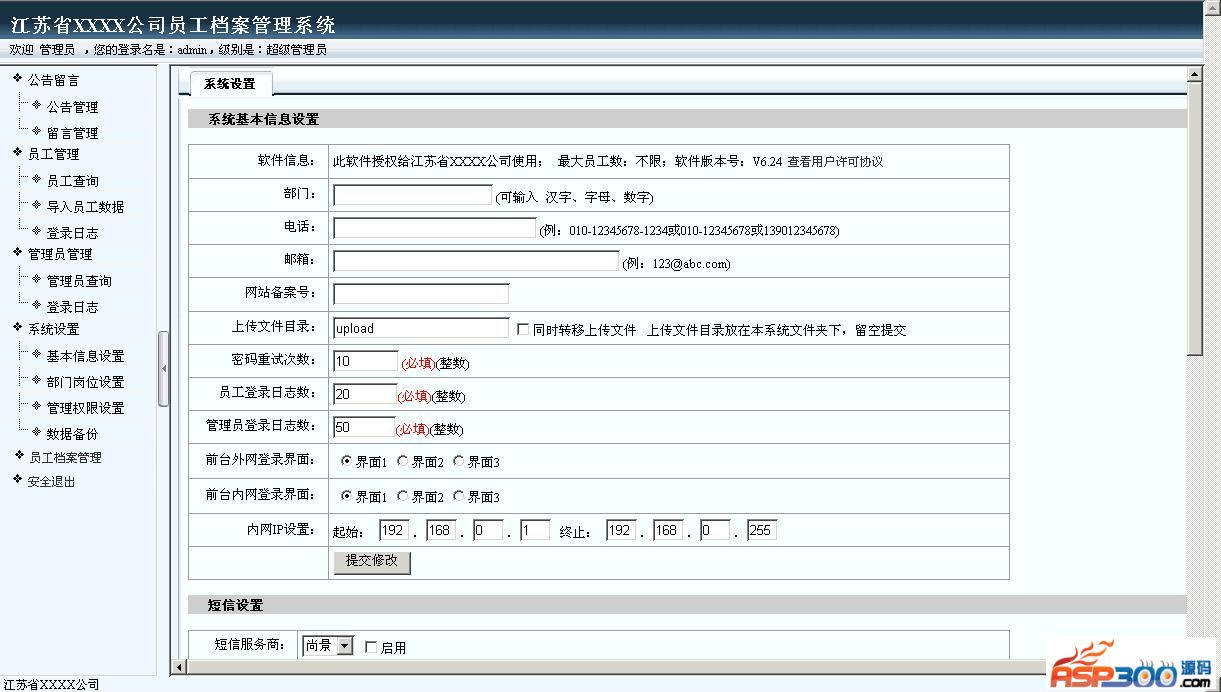Screen dimensions: 1221x692
Task: Open 数据备份 in the sidebar
Action: (72, 434)
